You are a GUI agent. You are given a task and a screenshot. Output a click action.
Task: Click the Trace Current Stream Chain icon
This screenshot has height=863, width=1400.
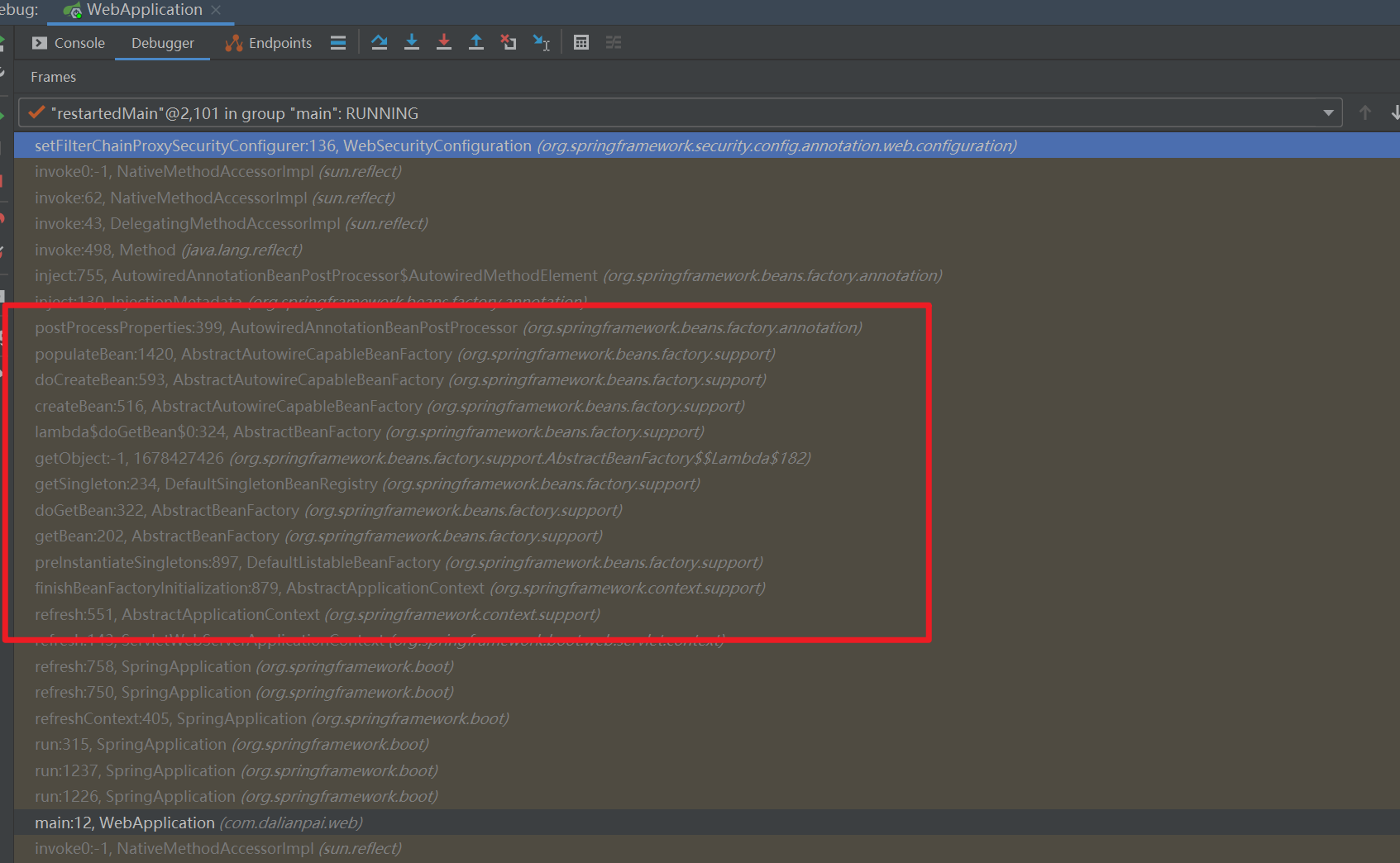click(614, 43)
